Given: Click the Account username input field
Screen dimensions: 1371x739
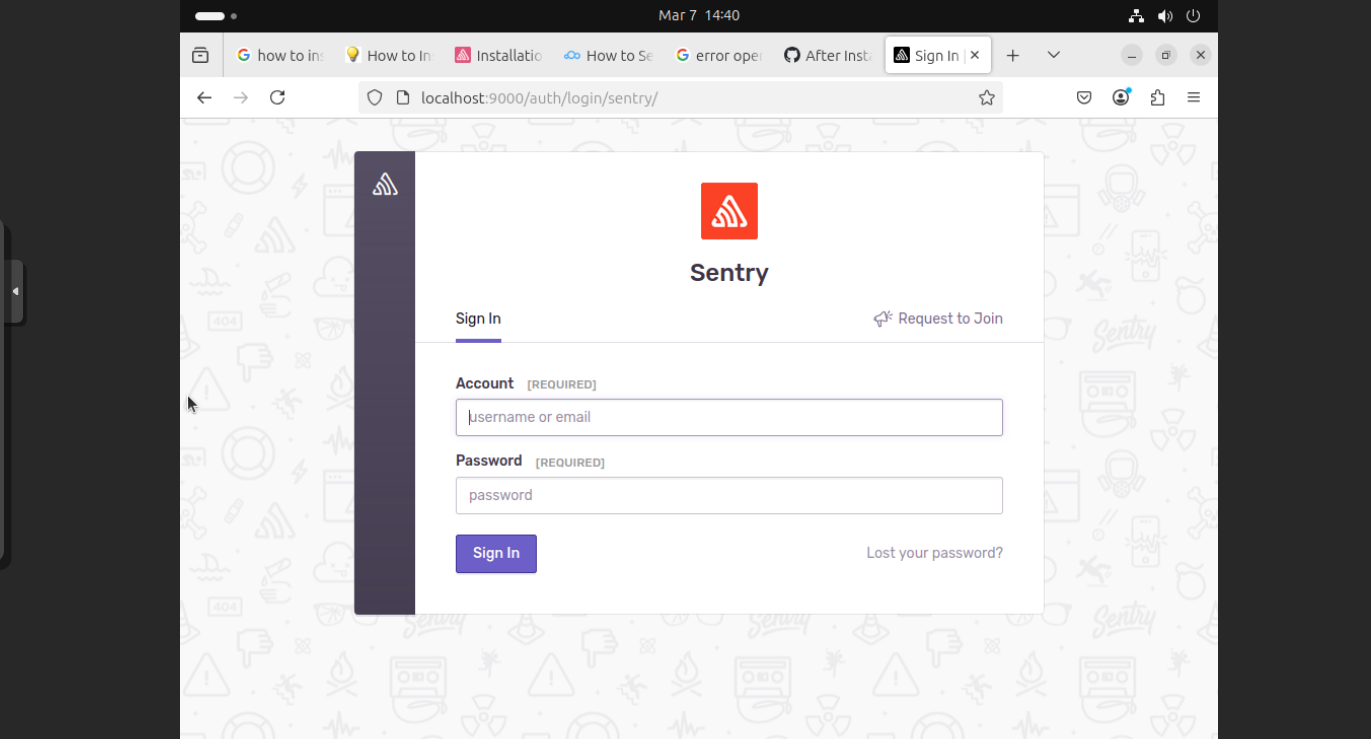Looking at the screenshot, I should pos(729,417).
